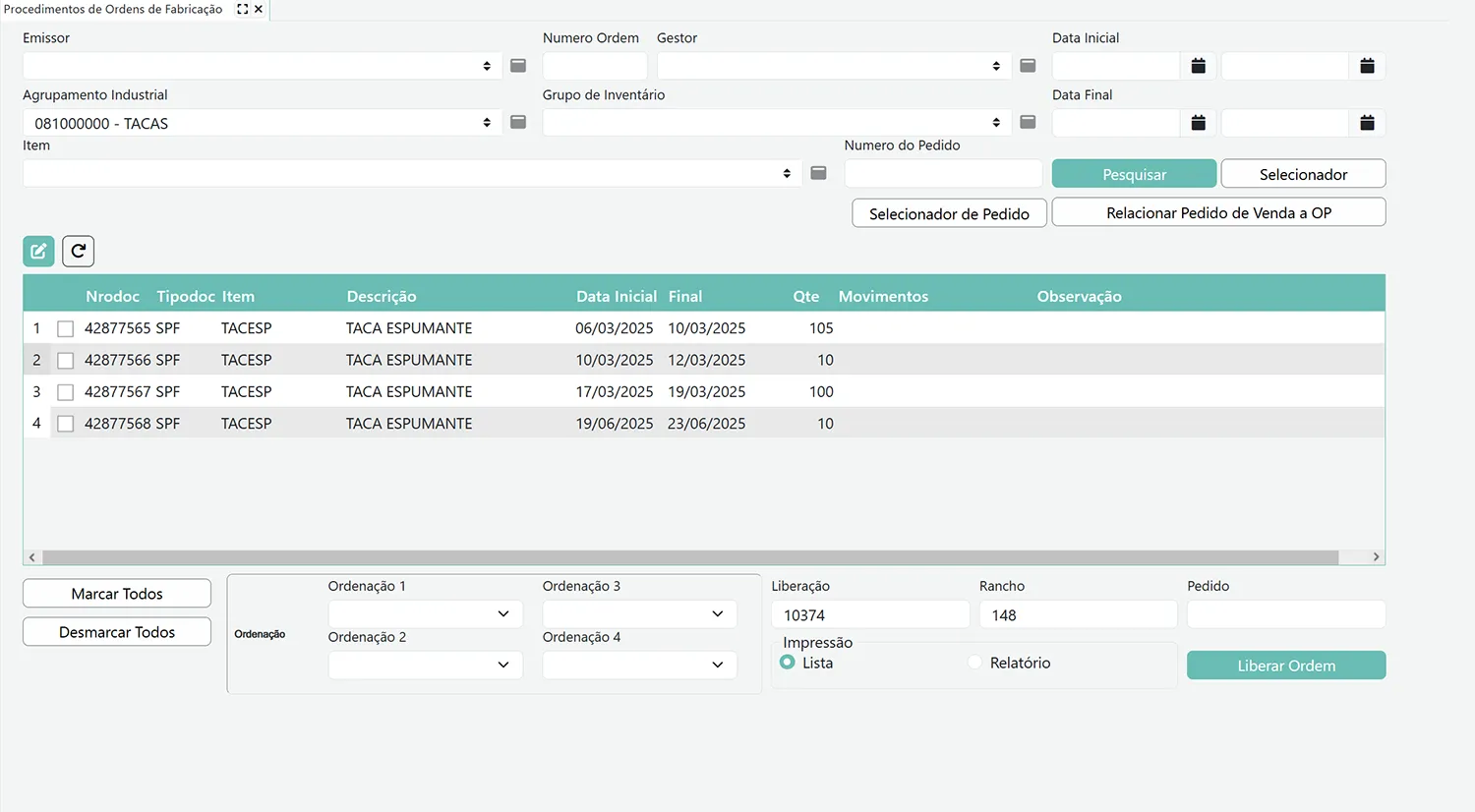This screenshot has width=1475, height=812.
Task: Click the Liberação field showing 10374
Action: (870, 614)
